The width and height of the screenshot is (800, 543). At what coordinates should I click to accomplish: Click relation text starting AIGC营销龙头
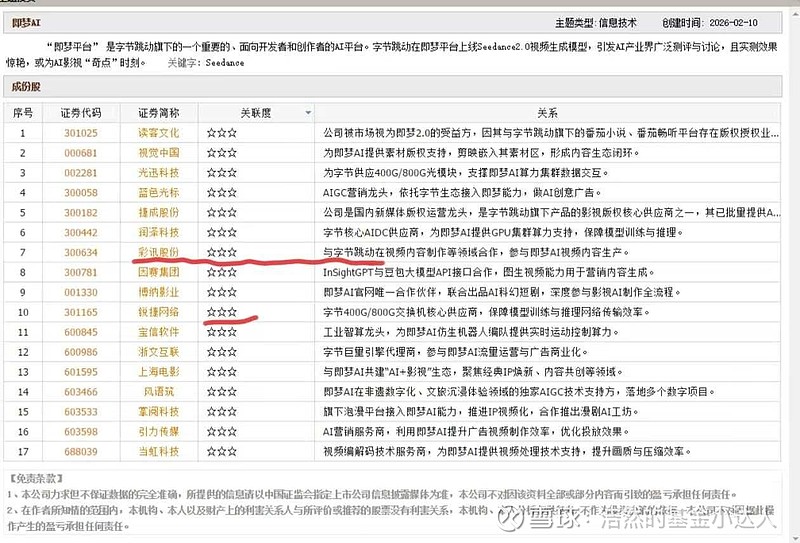(462, 192)
